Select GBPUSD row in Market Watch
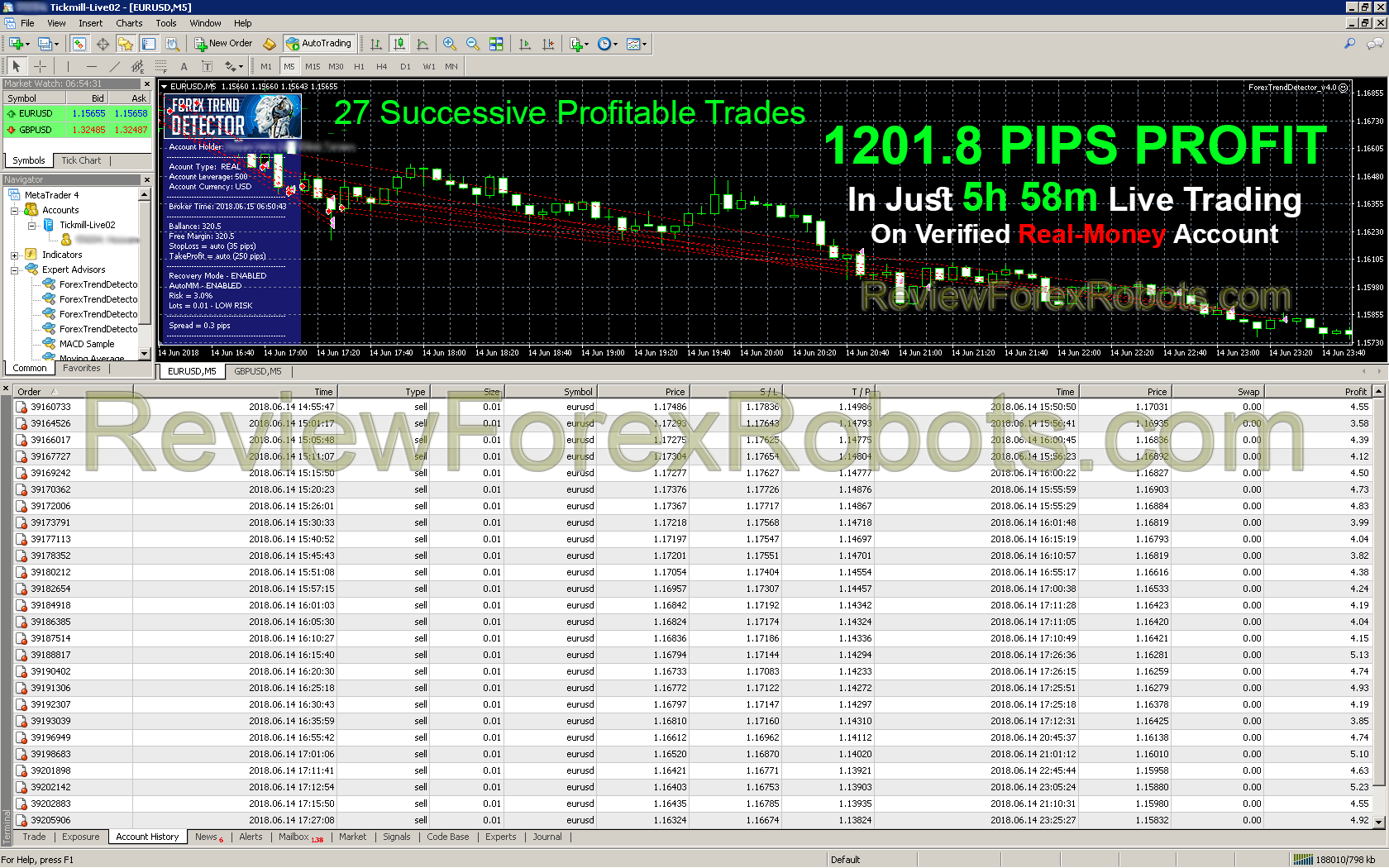Image resolution: width=1389 pixels, height=868 pixels. (x=77, y=130)
